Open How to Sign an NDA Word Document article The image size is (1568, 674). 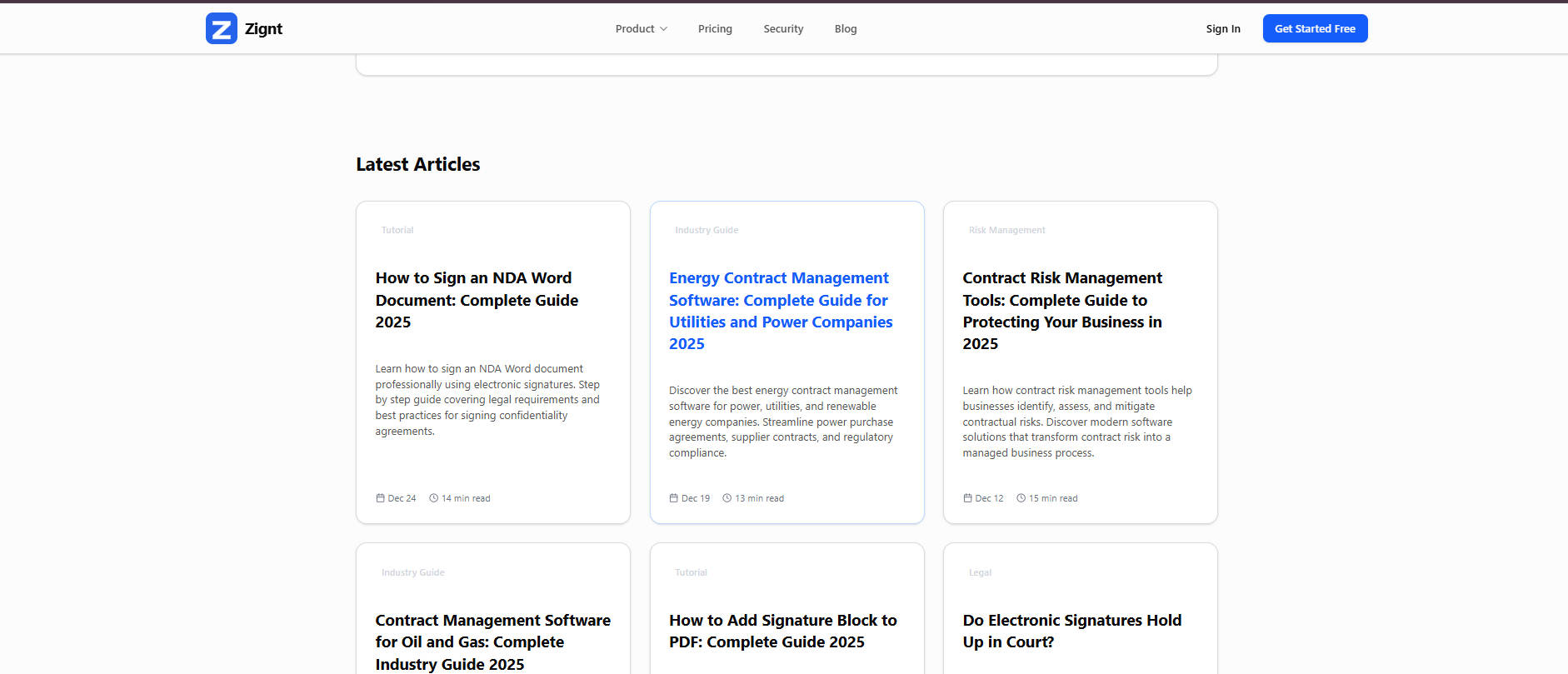[477, 300]
